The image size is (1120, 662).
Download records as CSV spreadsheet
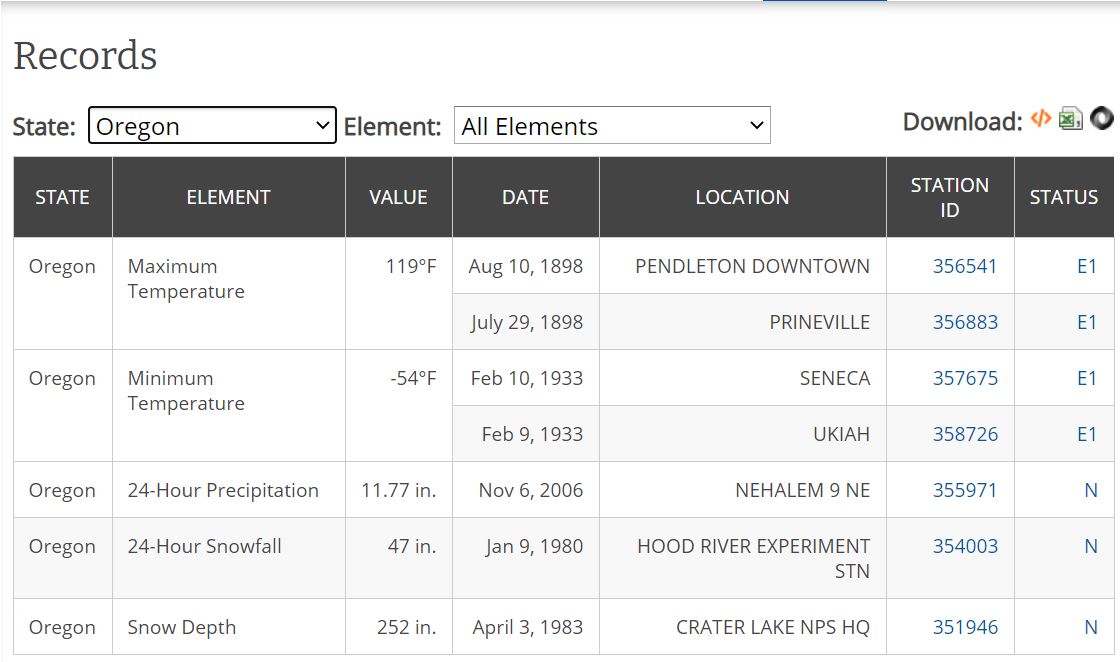(1071, 119)
